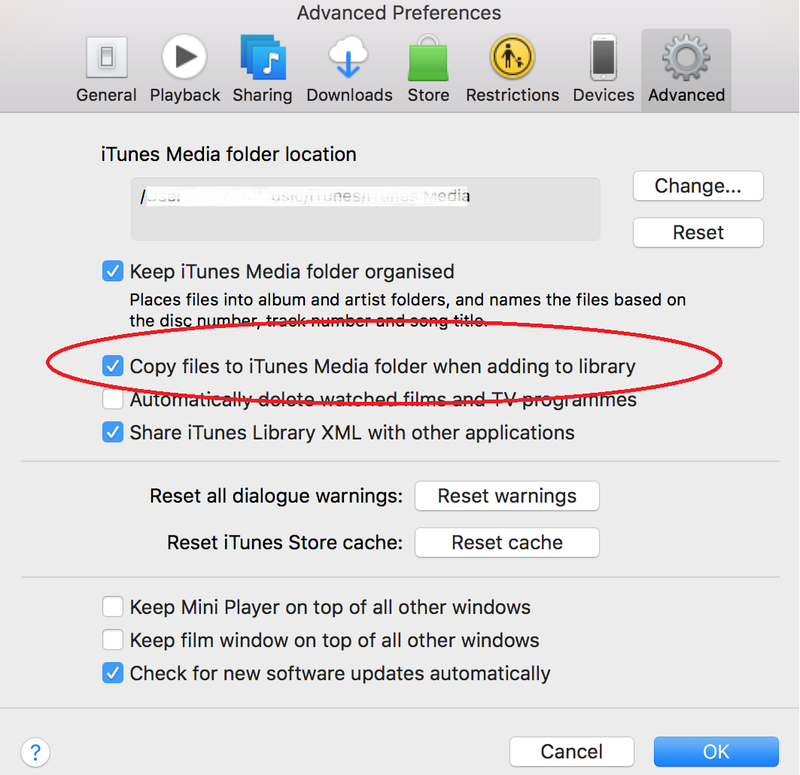
Task: Open the Store preferences pane
Action: point(428,69)
